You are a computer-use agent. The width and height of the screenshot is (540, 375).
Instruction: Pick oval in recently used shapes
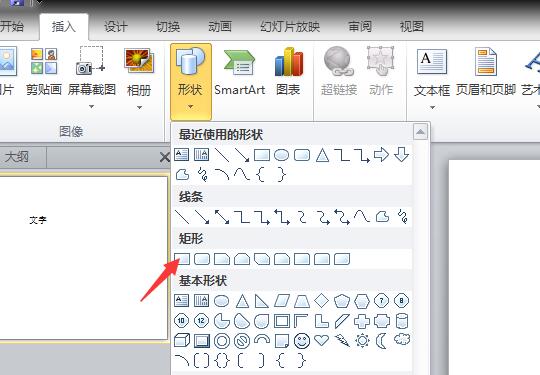(282, 155)
